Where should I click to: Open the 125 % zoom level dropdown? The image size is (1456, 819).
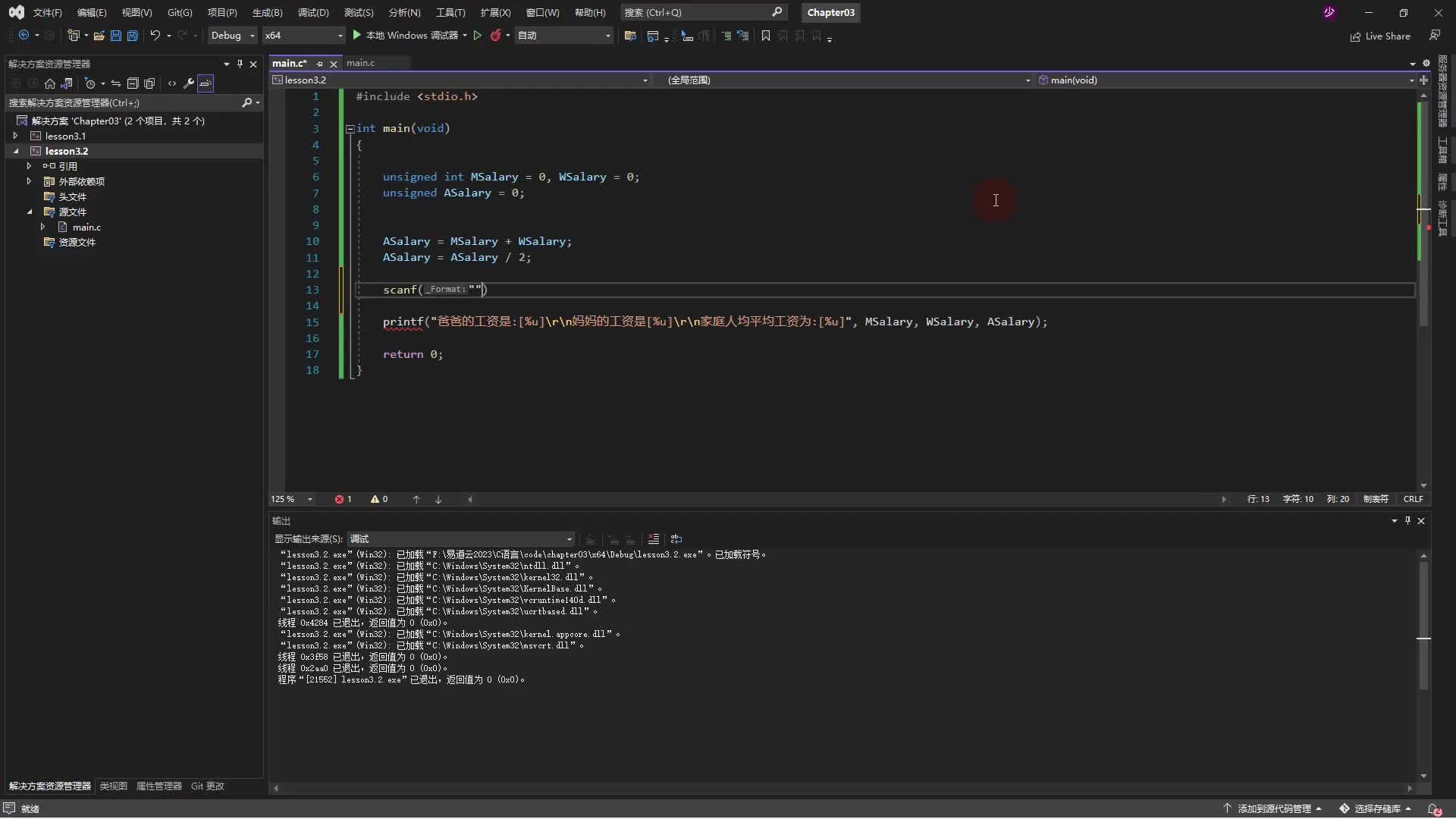[292, 499]
